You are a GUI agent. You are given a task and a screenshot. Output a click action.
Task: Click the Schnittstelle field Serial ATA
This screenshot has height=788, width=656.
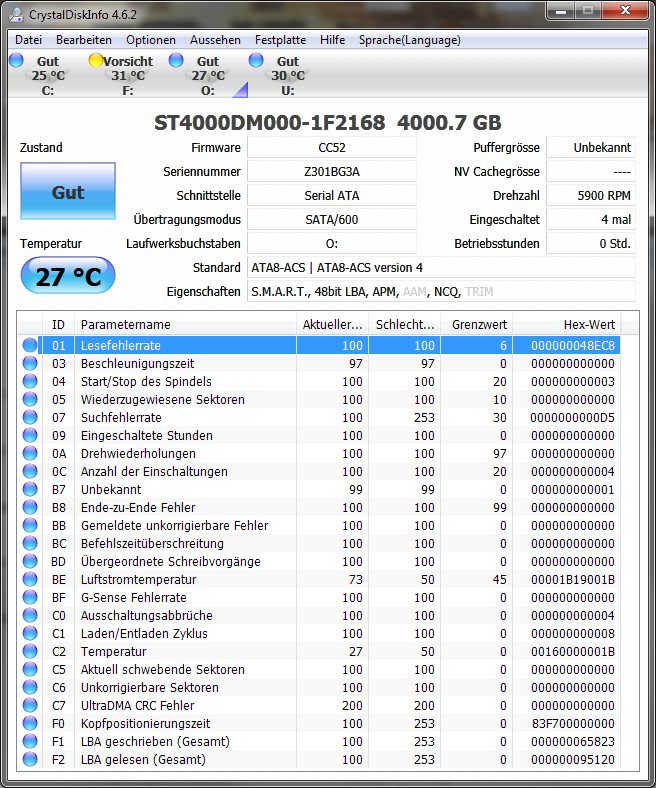tap(332, 195)
